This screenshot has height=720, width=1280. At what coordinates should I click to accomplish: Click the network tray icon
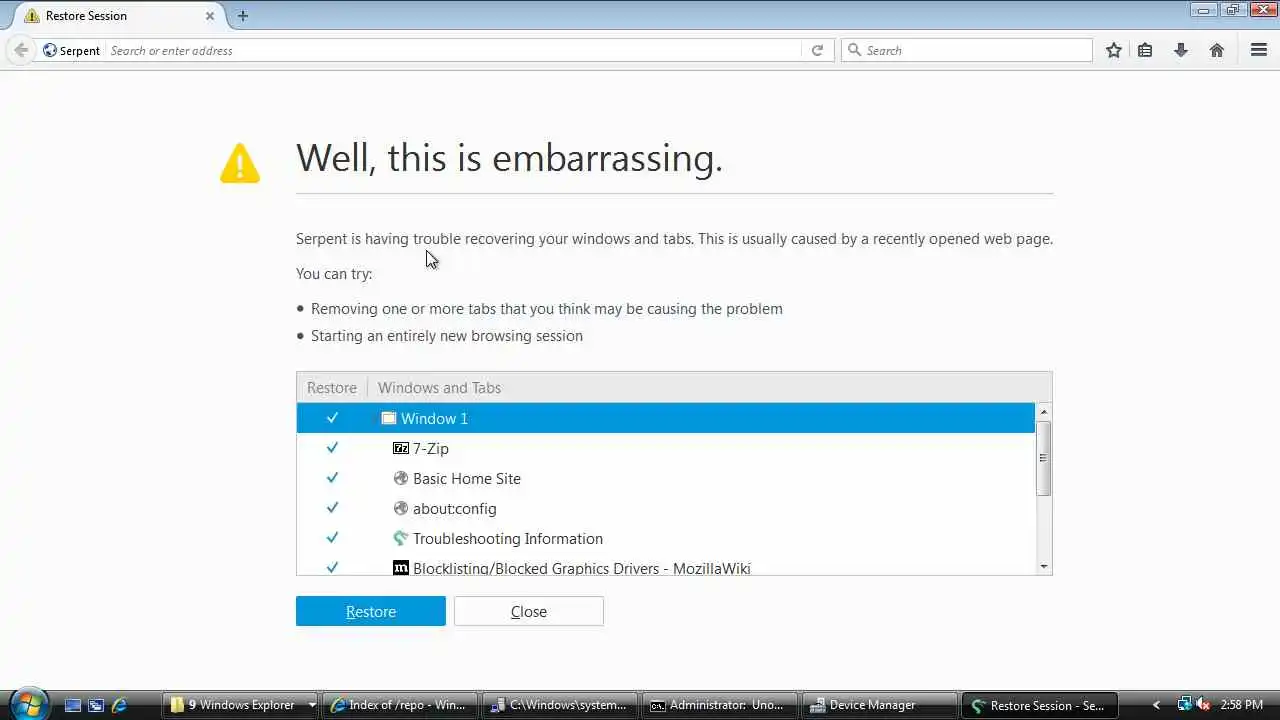1184,705
